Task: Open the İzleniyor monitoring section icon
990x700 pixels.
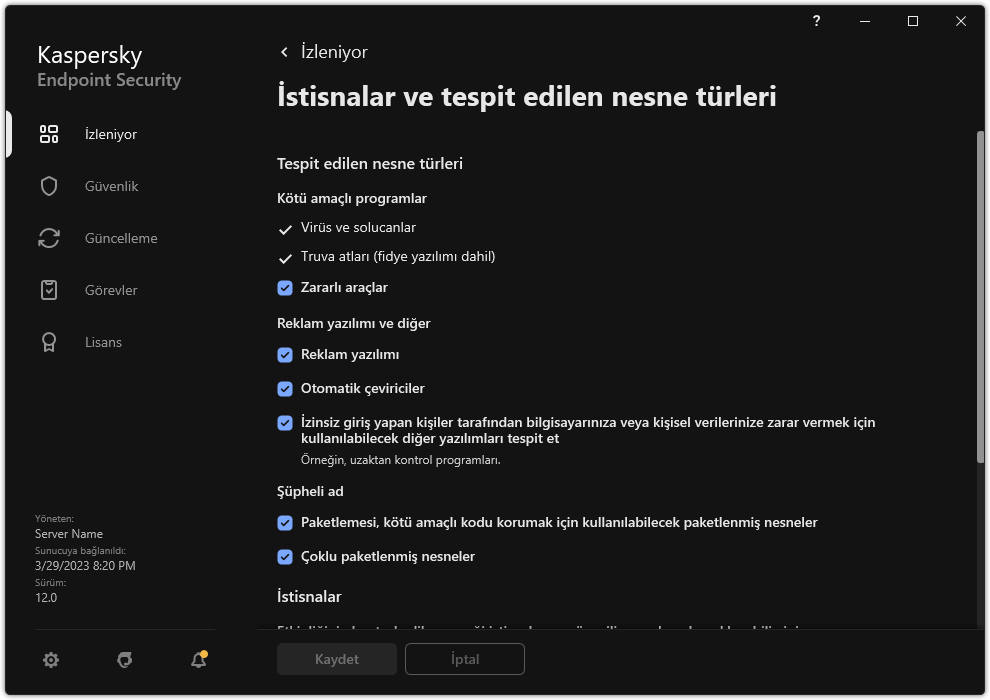Action: [48, 133]
